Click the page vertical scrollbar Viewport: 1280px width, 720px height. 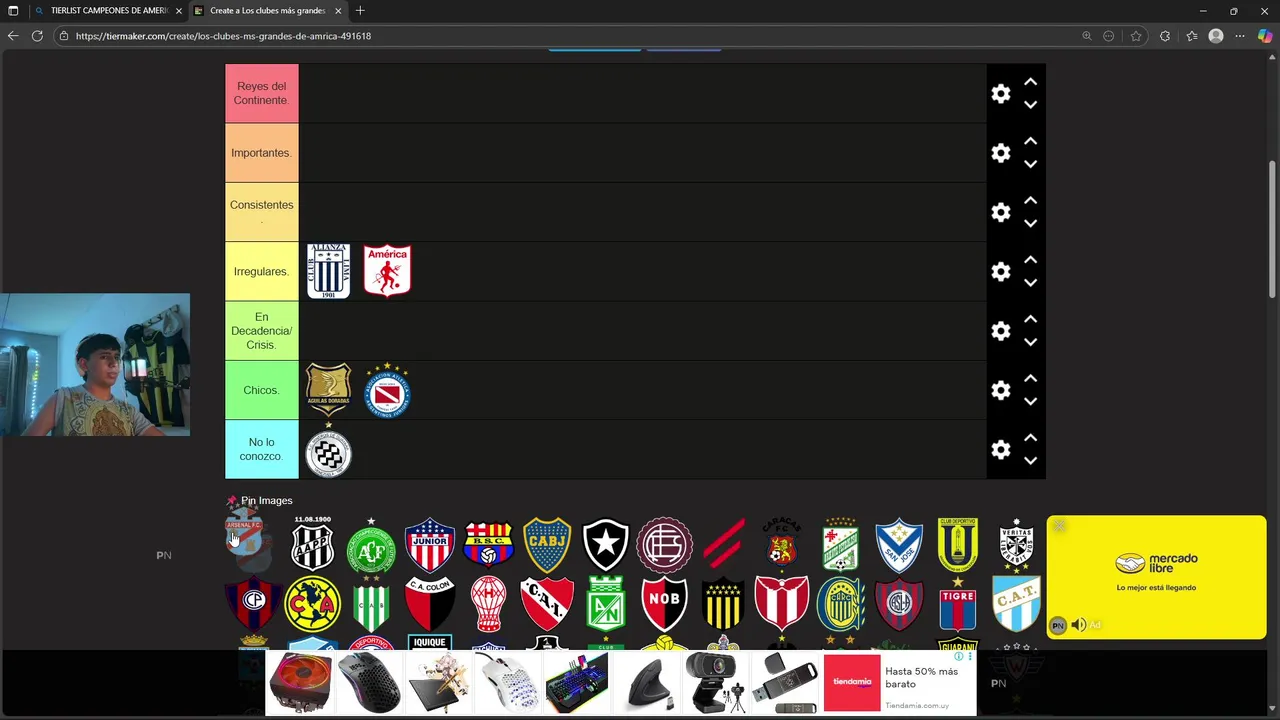[1273, 228]
